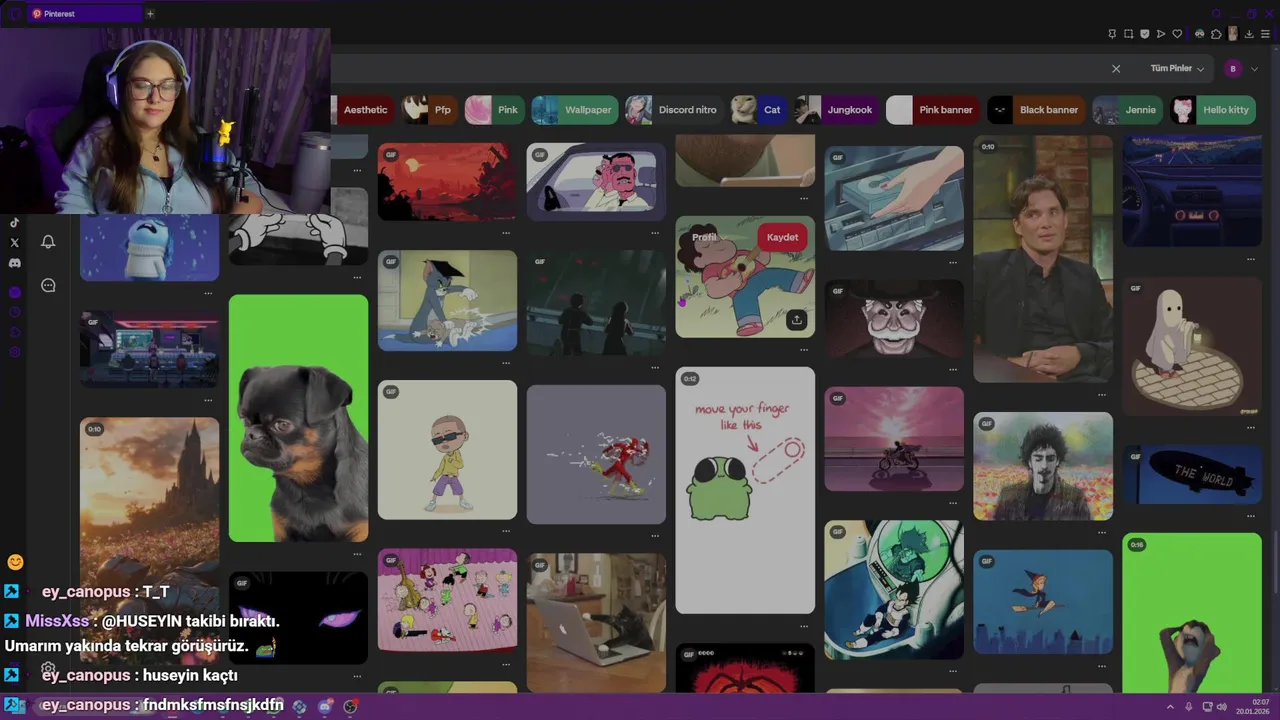Select the Aesthetic filter chip

pyautogui.click(x=362, y=110)
